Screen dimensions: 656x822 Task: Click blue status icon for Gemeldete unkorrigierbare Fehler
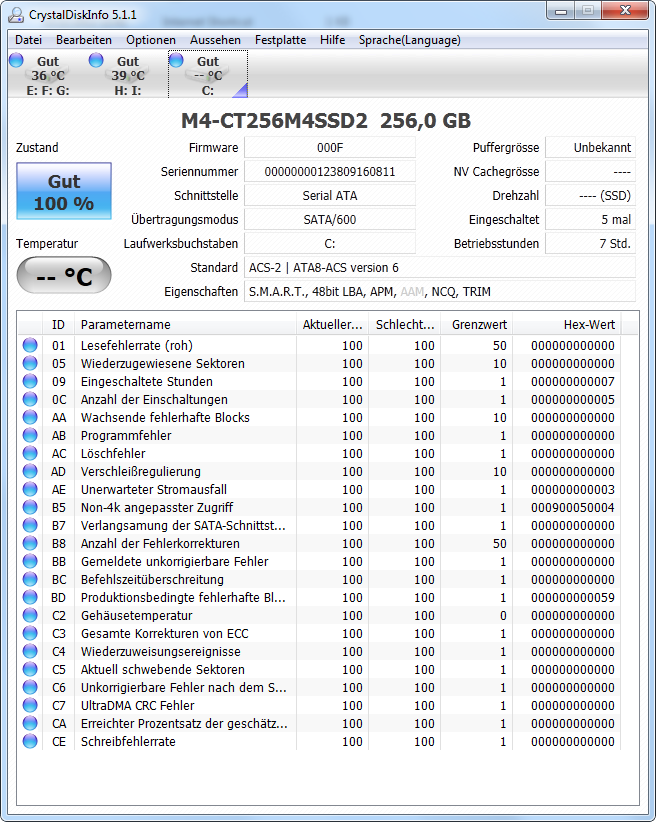(x=30, y=561)
